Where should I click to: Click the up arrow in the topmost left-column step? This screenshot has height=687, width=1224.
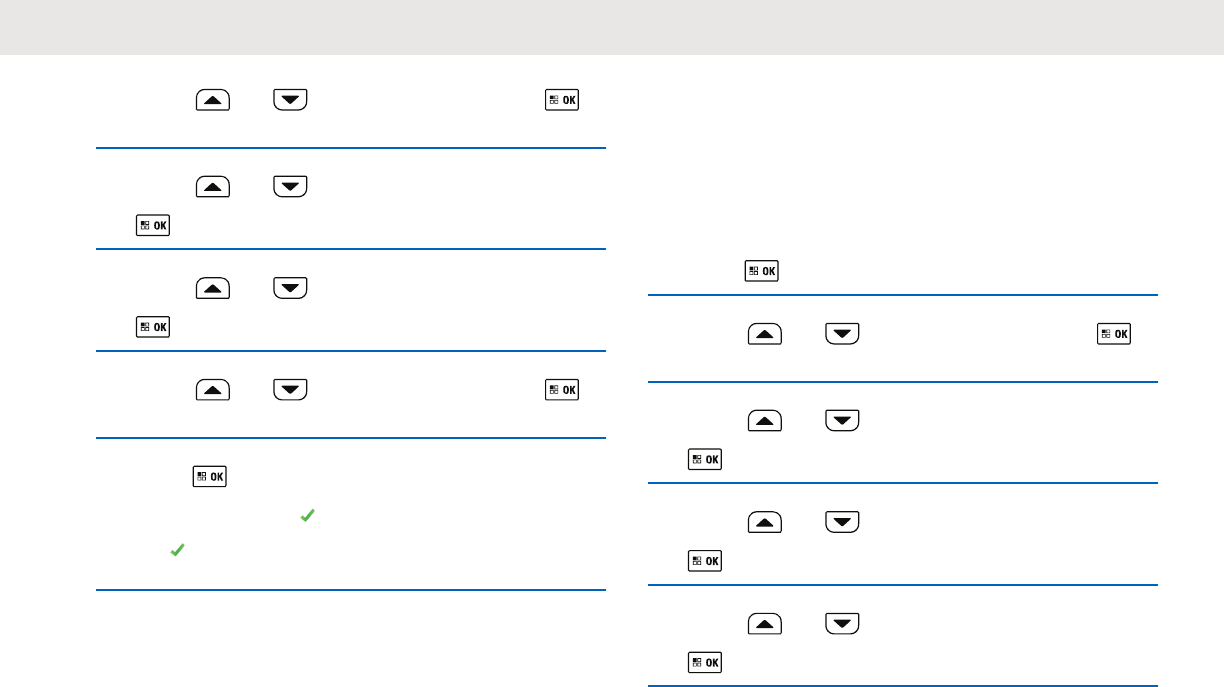coord(212,100)
